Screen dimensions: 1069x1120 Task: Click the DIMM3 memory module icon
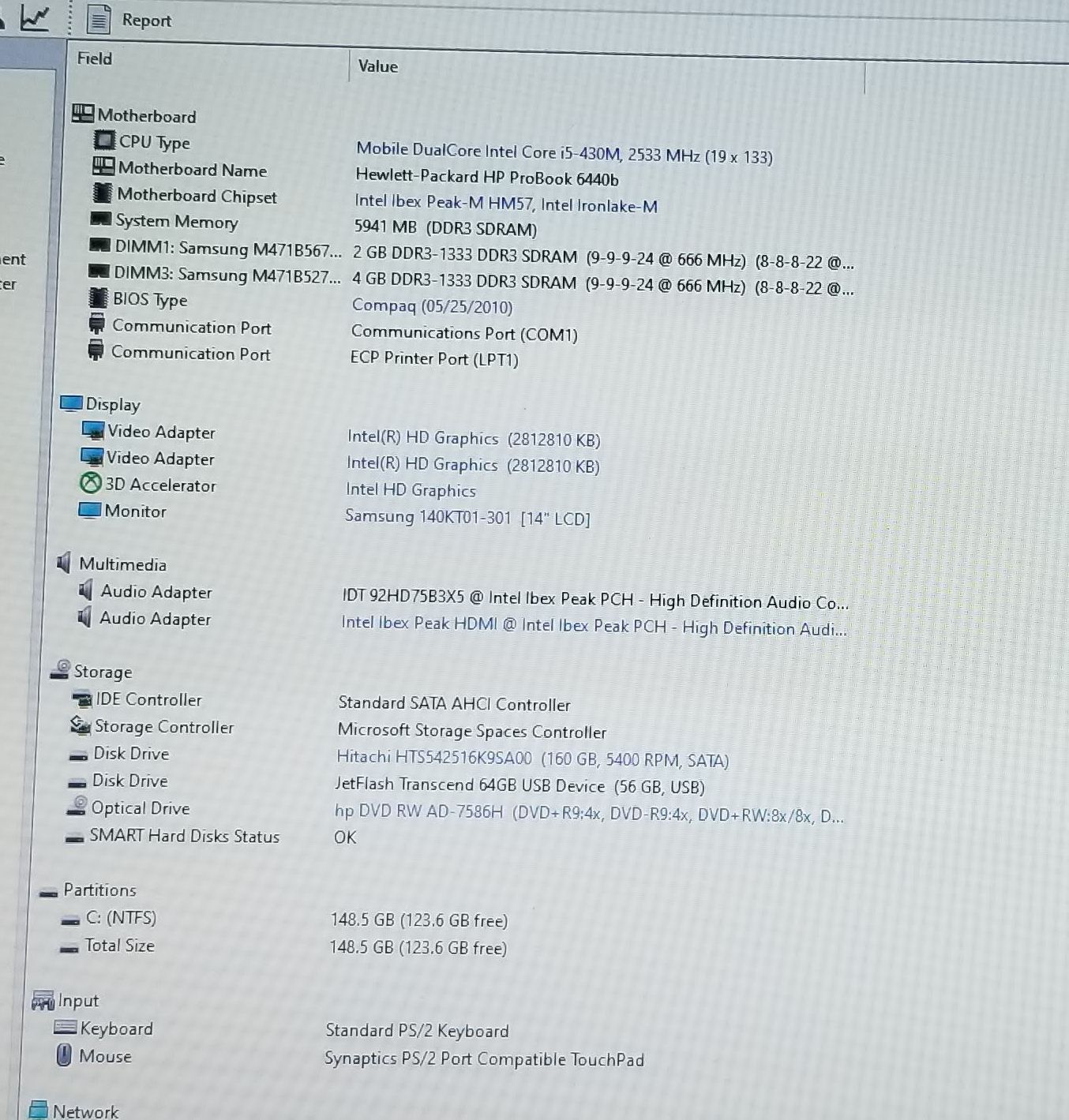[x=99, y=272]
